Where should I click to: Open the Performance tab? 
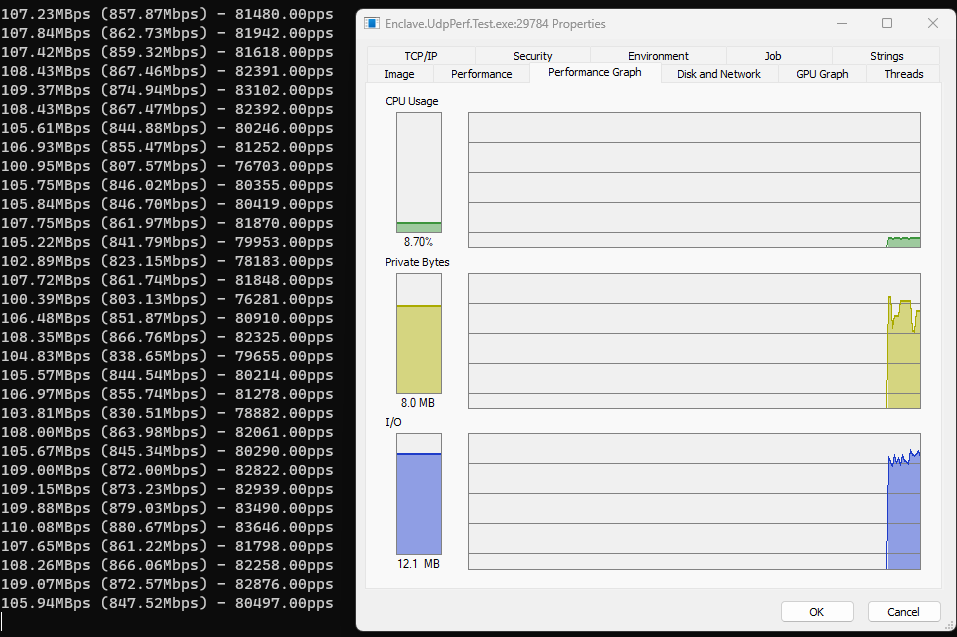click(x=482, y=74)
